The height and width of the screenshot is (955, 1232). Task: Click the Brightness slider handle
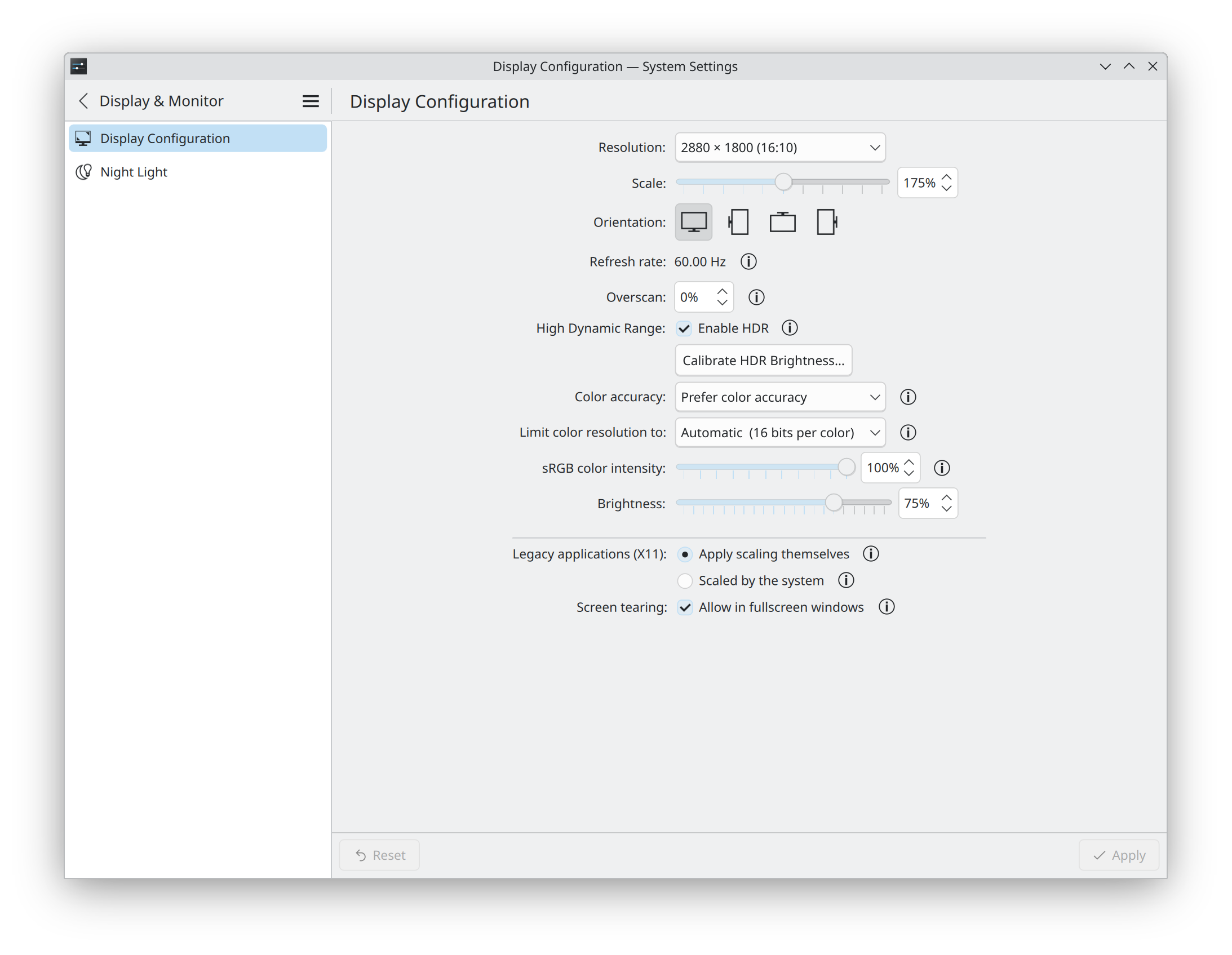coord(833,503)
